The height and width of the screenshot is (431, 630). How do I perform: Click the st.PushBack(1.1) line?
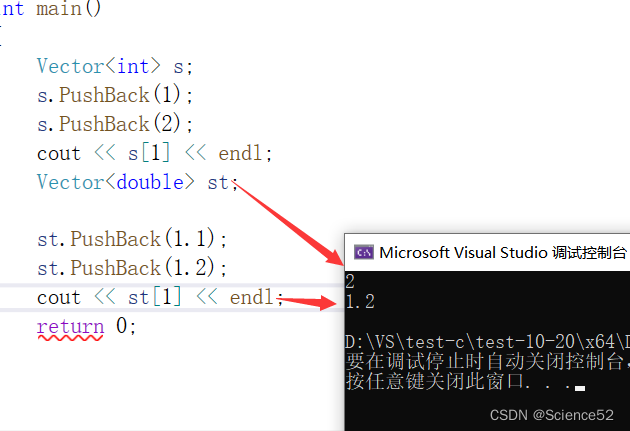[132, 239]
